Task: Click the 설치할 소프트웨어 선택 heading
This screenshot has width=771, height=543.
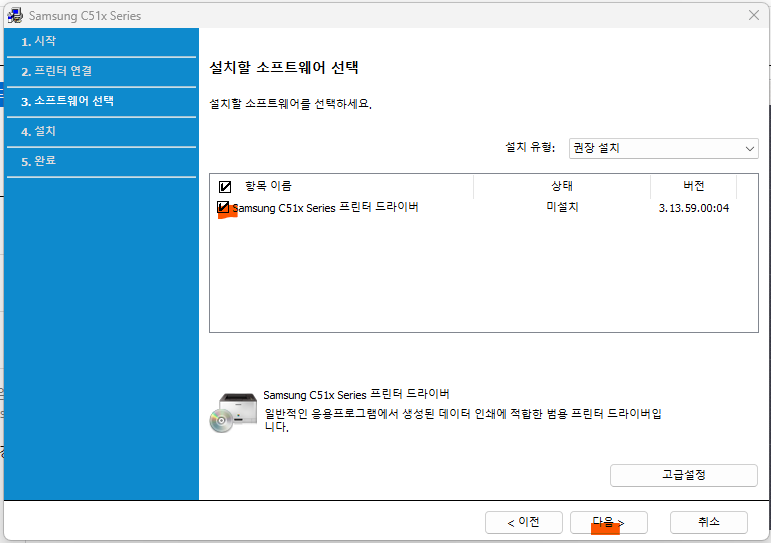Action: (x=284, y=67)
